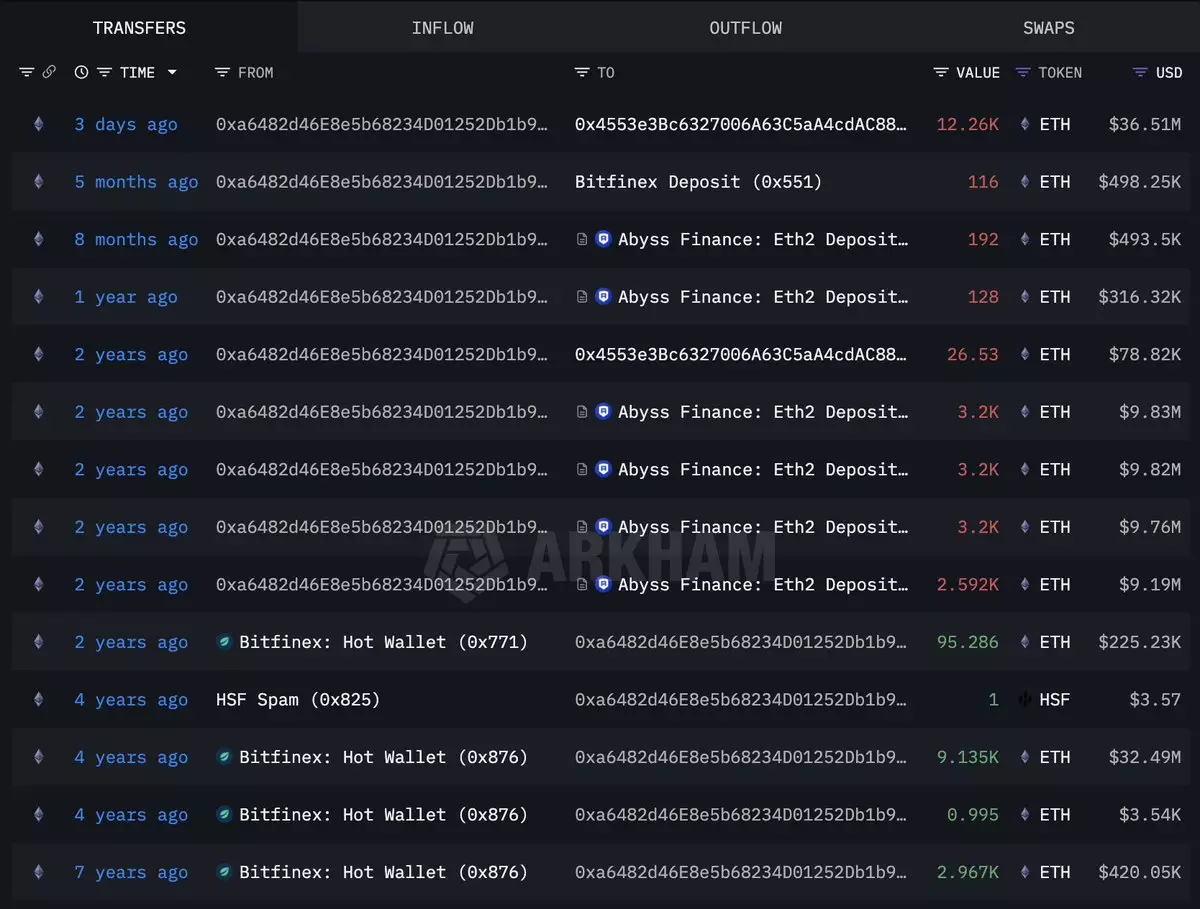Click the link icon in the table header
Image resolution: width=1200 pixels, height=909 pixels.
pyautogui.click(x=49, y=73)
